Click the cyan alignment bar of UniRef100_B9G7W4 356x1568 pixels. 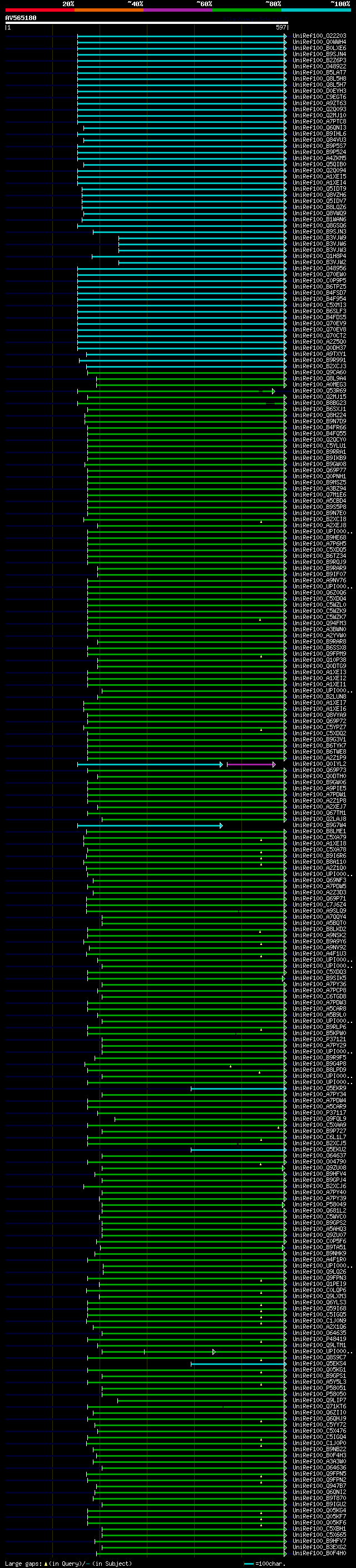tap(150, 825)
